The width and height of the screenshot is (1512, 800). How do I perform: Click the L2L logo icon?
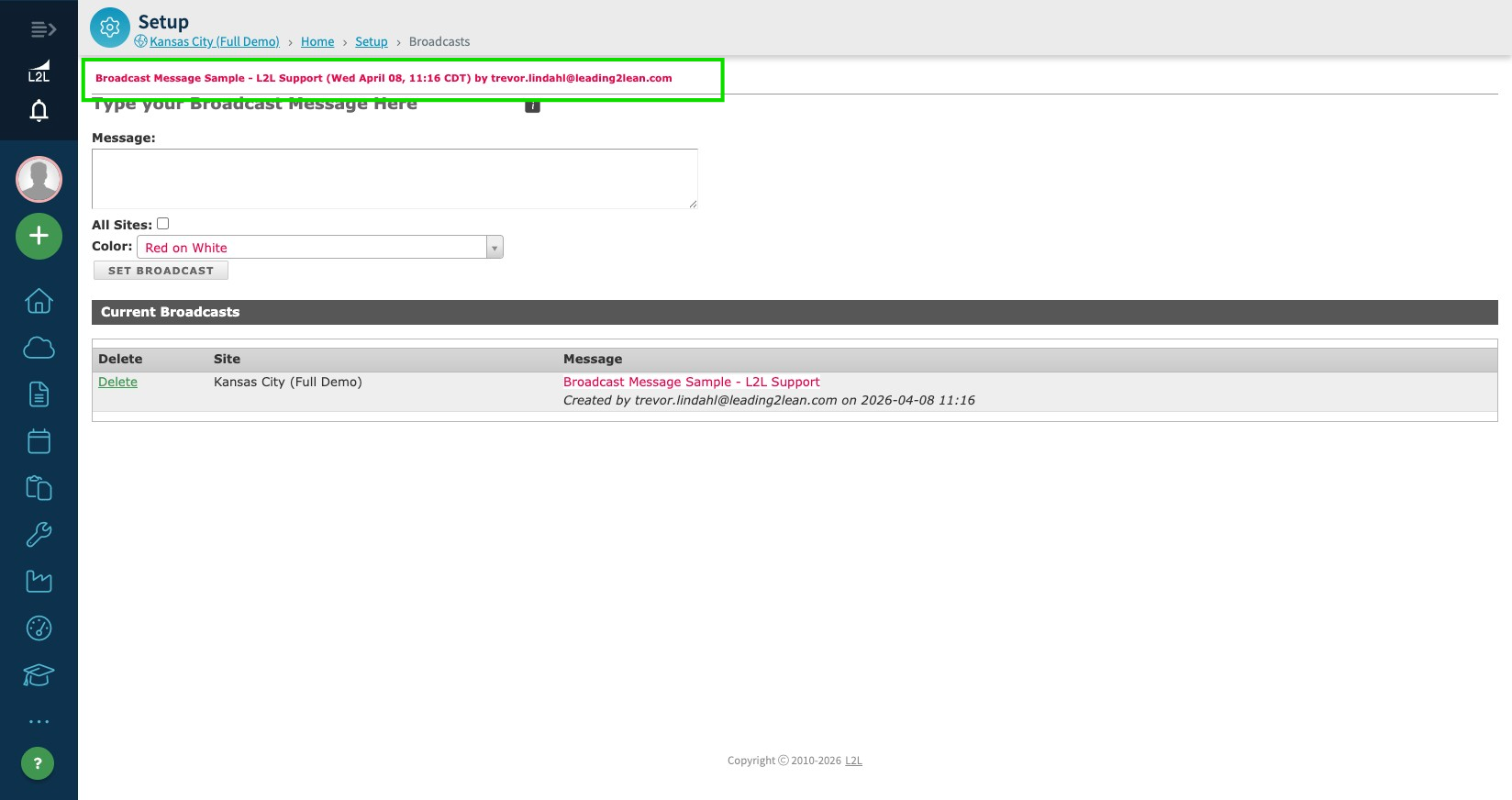39,72
